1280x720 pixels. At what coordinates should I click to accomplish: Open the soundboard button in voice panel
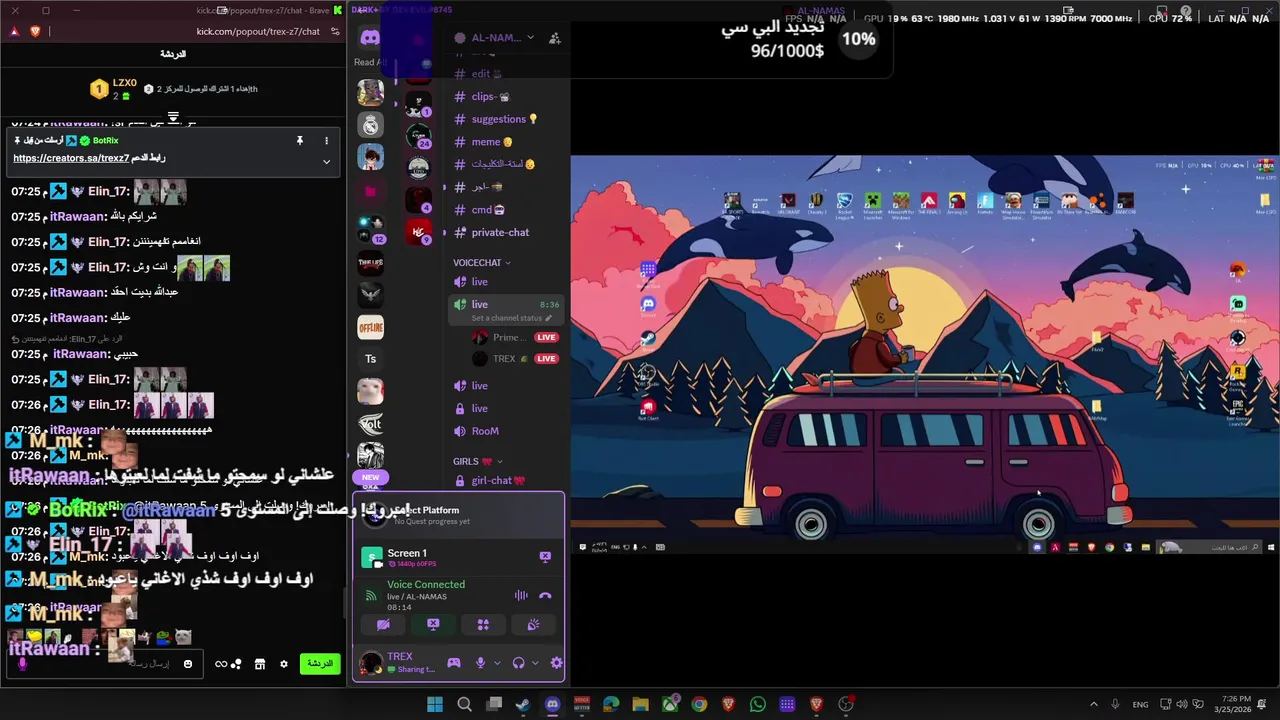(x=533, y=624)
